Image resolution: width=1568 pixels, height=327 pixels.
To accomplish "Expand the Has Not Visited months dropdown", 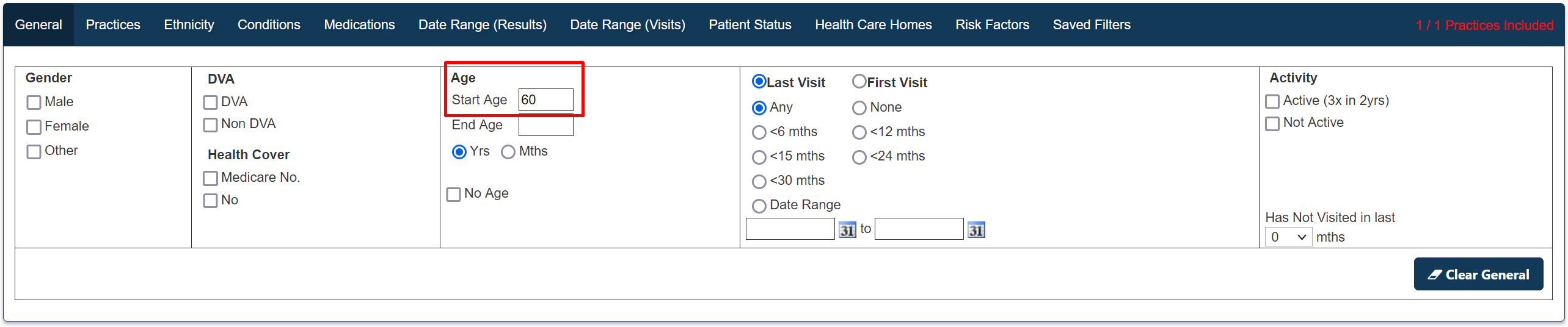I will [x=1288, y=237].
